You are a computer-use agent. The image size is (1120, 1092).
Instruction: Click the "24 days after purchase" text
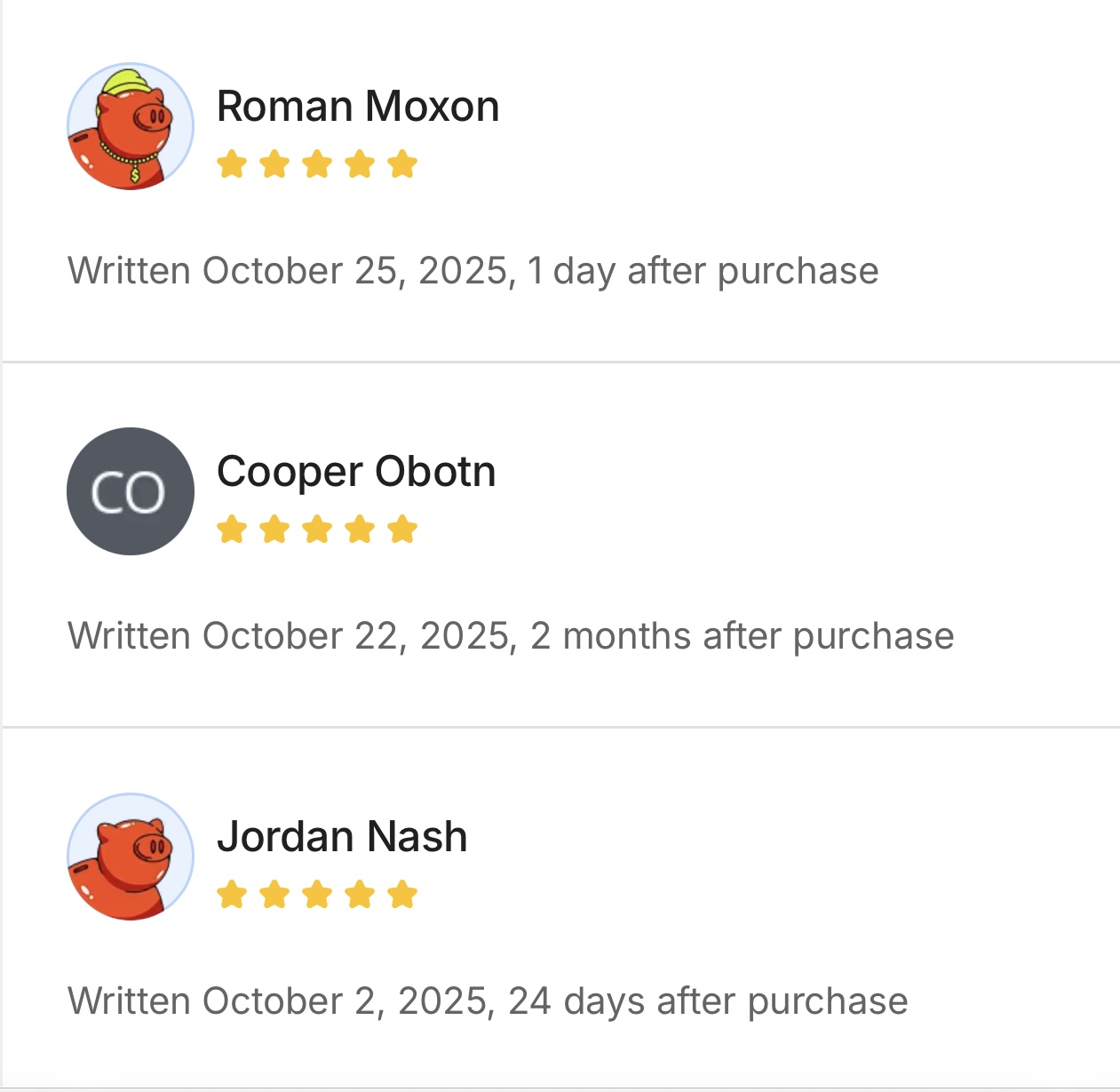point(708,1001)
